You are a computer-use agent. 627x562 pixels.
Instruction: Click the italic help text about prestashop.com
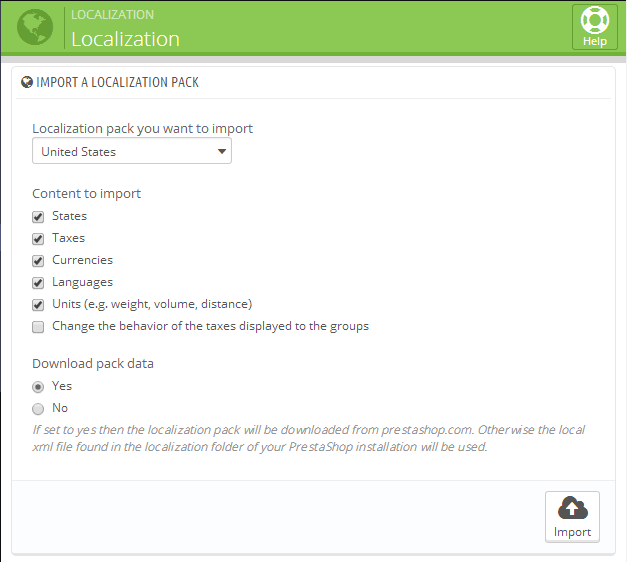click(x=308, y=438)
